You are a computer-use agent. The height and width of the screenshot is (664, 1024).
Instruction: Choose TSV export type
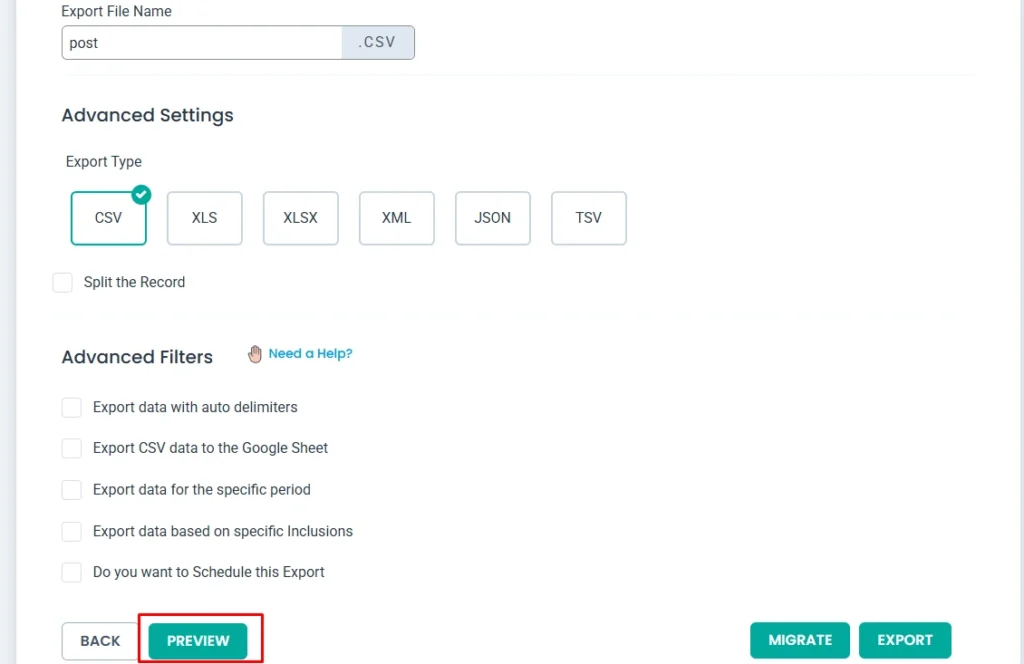click(x=588, y=218)
